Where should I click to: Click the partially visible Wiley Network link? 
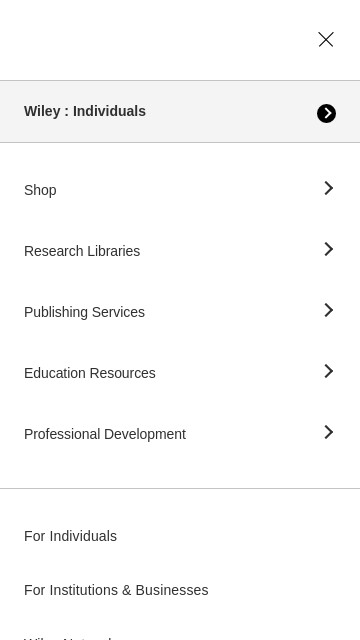[x=68, y=638]
